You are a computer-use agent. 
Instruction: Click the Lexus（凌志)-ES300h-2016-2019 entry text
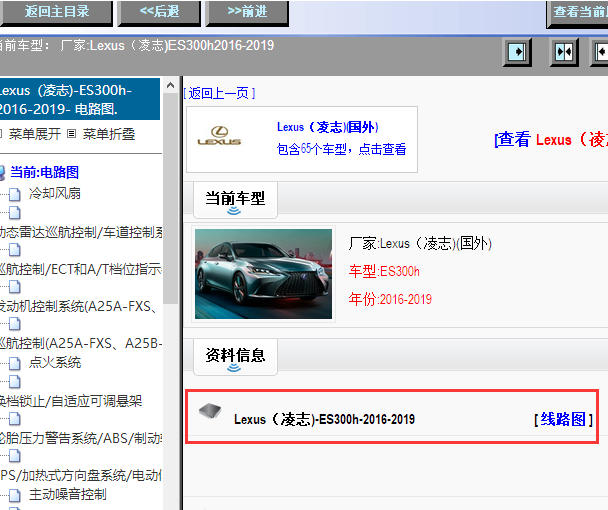[x=325, y=419]
